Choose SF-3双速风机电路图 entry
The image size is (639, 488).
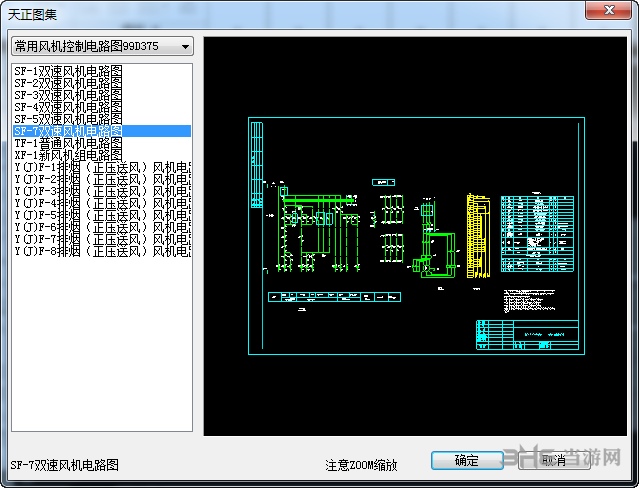(x=68, y=95)
